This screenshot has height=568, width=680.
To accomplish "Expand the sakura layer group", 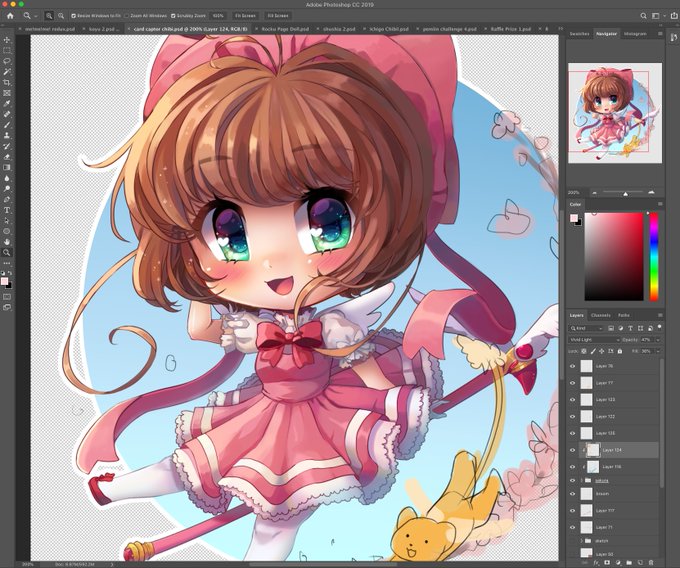I will (582, 480).
